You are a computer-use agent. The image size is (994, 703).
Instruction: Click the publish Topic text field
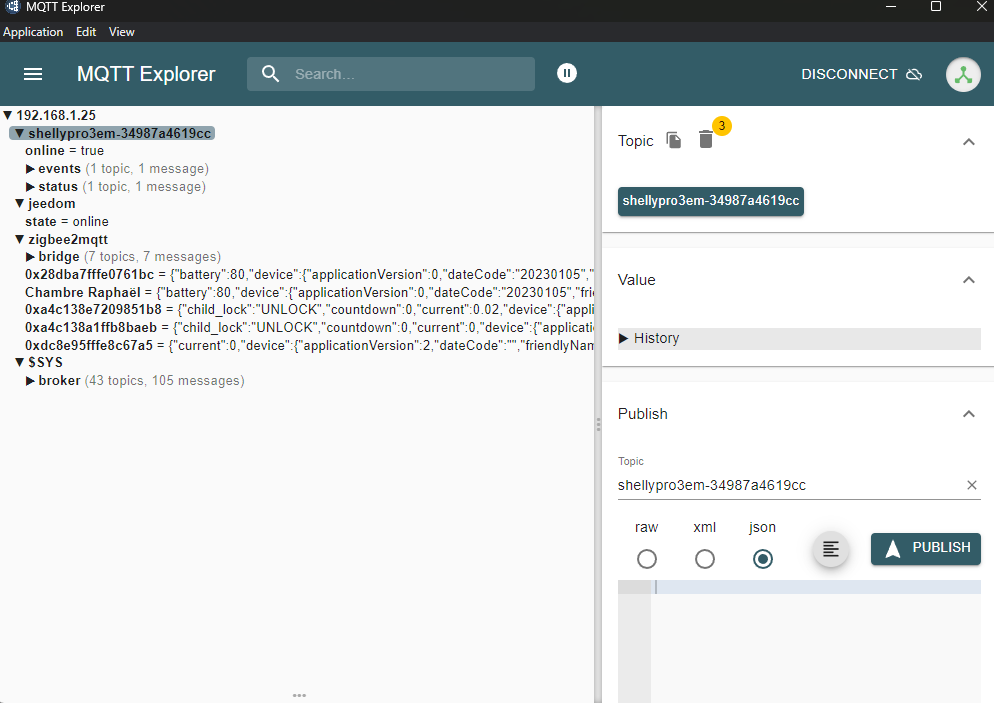tap(789, 485)
